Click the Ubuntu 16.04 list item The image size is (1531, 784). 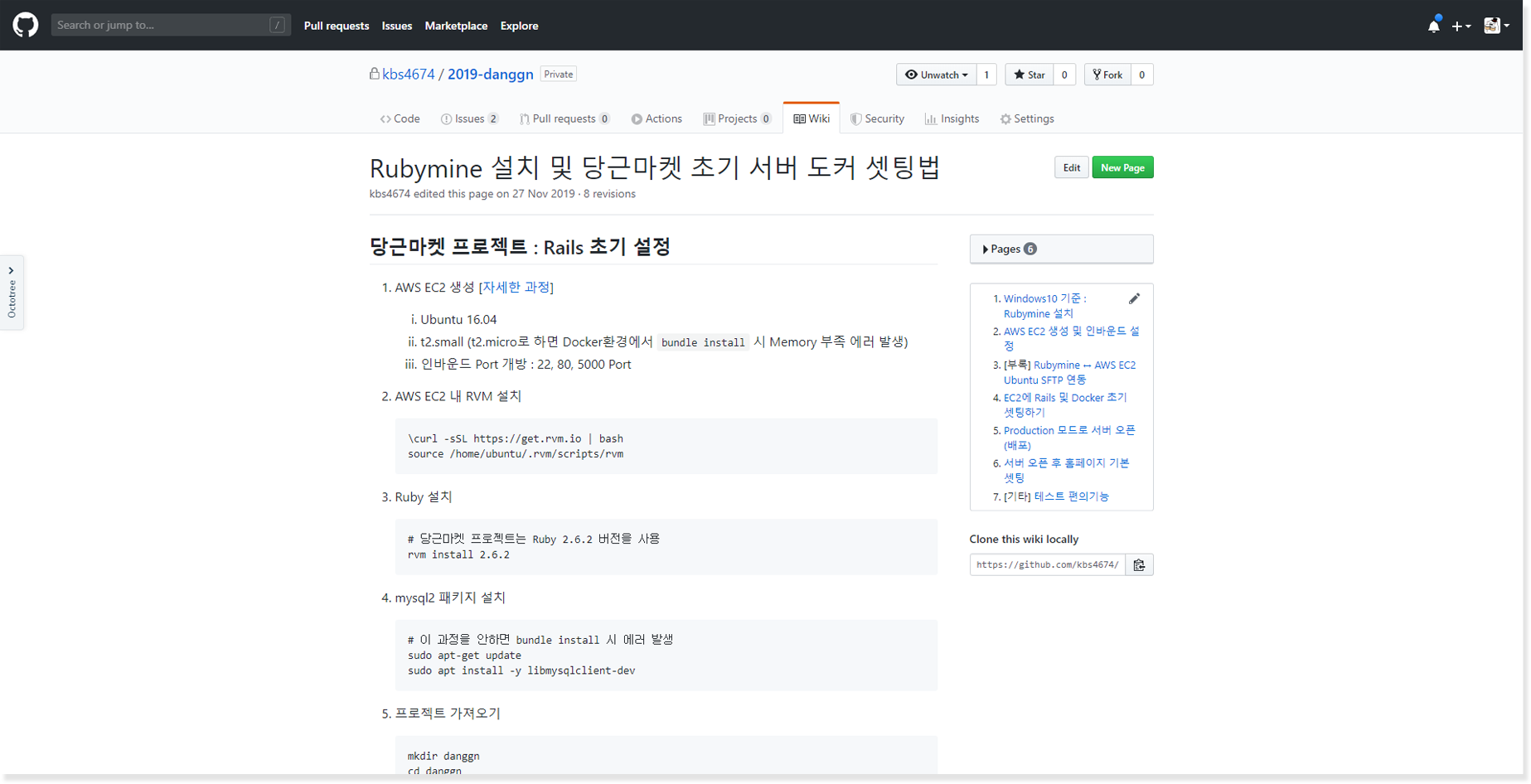tap(458, 319)
